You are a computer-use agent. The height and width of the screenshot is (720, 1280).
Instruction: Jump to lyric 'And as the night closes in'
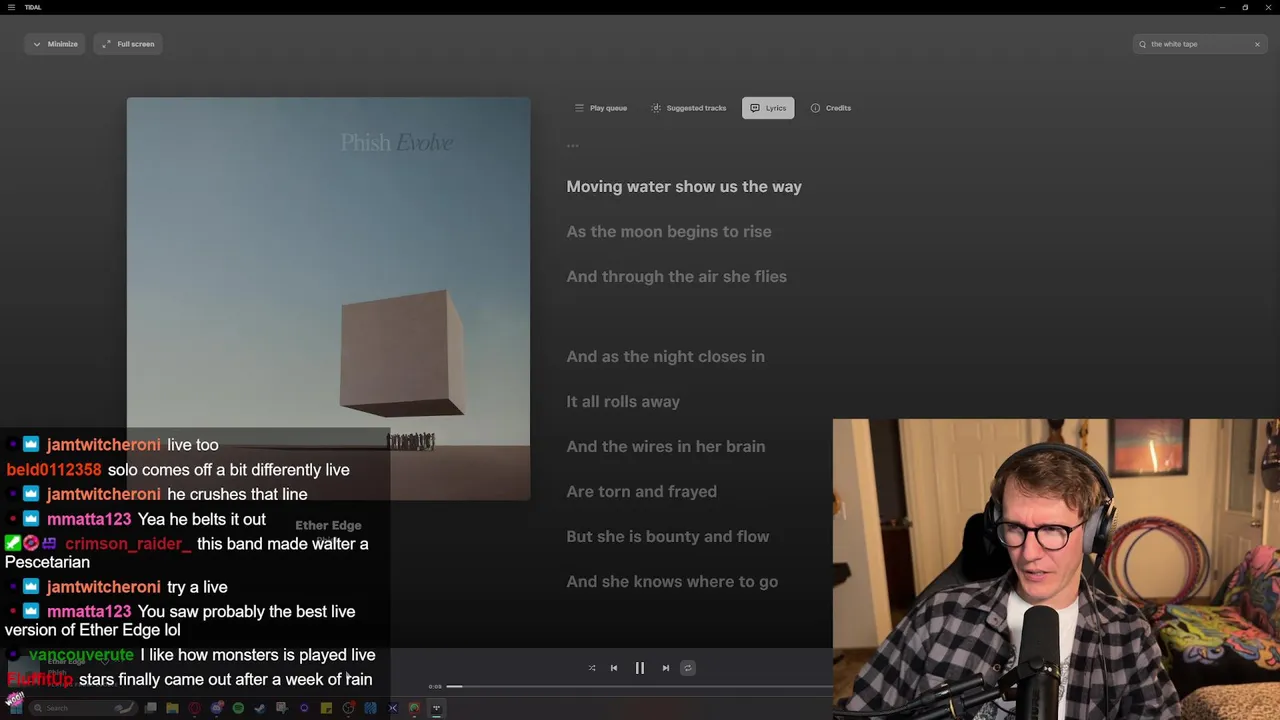(x=666, y=357)
